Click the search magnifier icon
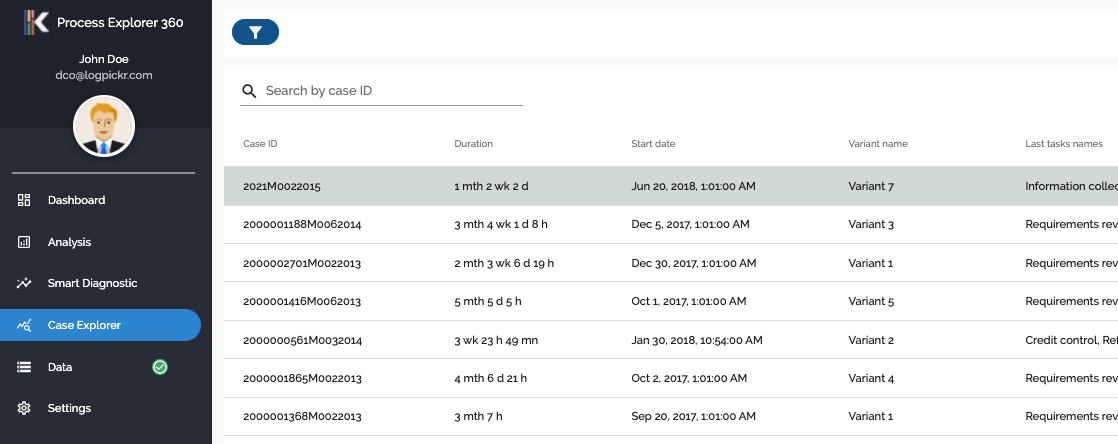This screenshot has height=444, width=1118. click(x=249, y=91)
